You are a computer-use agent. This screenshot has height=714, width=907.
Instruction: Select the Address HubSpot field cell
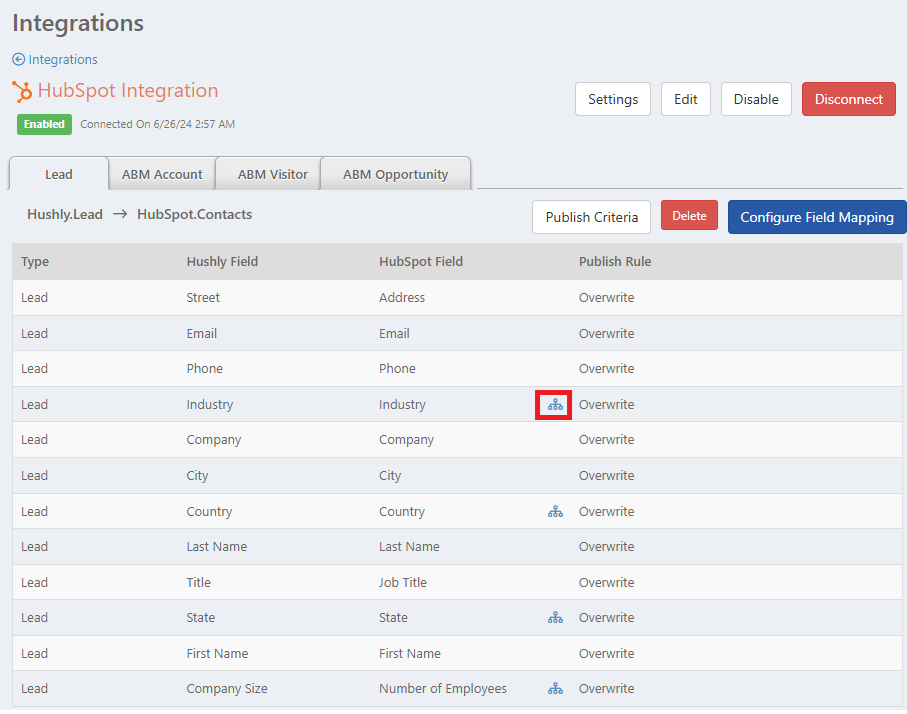[x=401, y=297]
